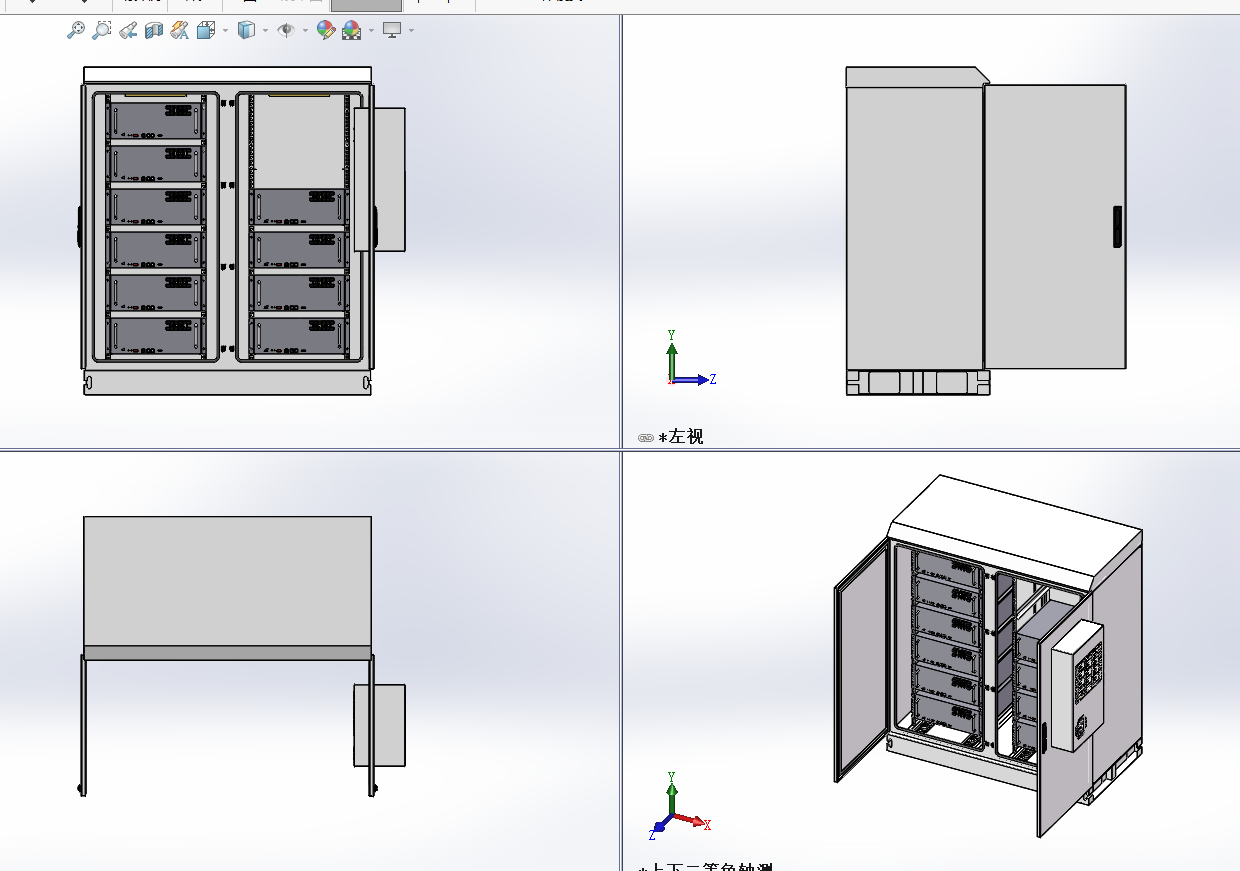Open Edit Appearance color ball icon
Viewport: 1240px width, 871px height.
(x=326, y=30)
